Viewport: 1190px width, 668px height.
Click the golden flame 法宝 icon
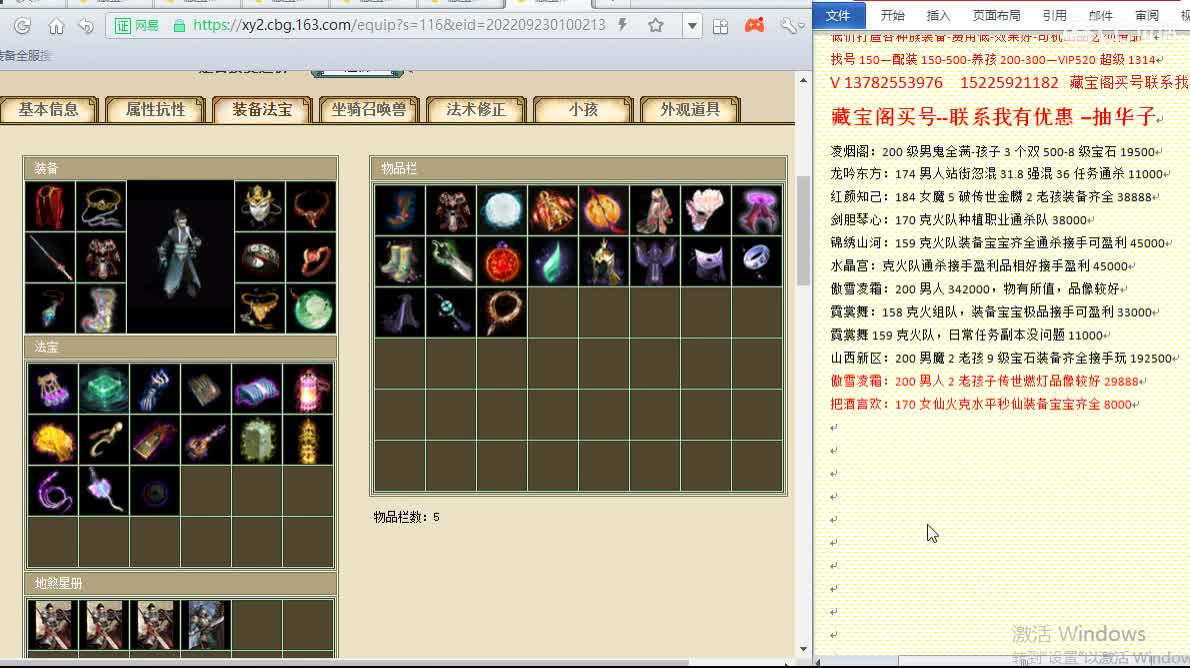pos(52,440)
